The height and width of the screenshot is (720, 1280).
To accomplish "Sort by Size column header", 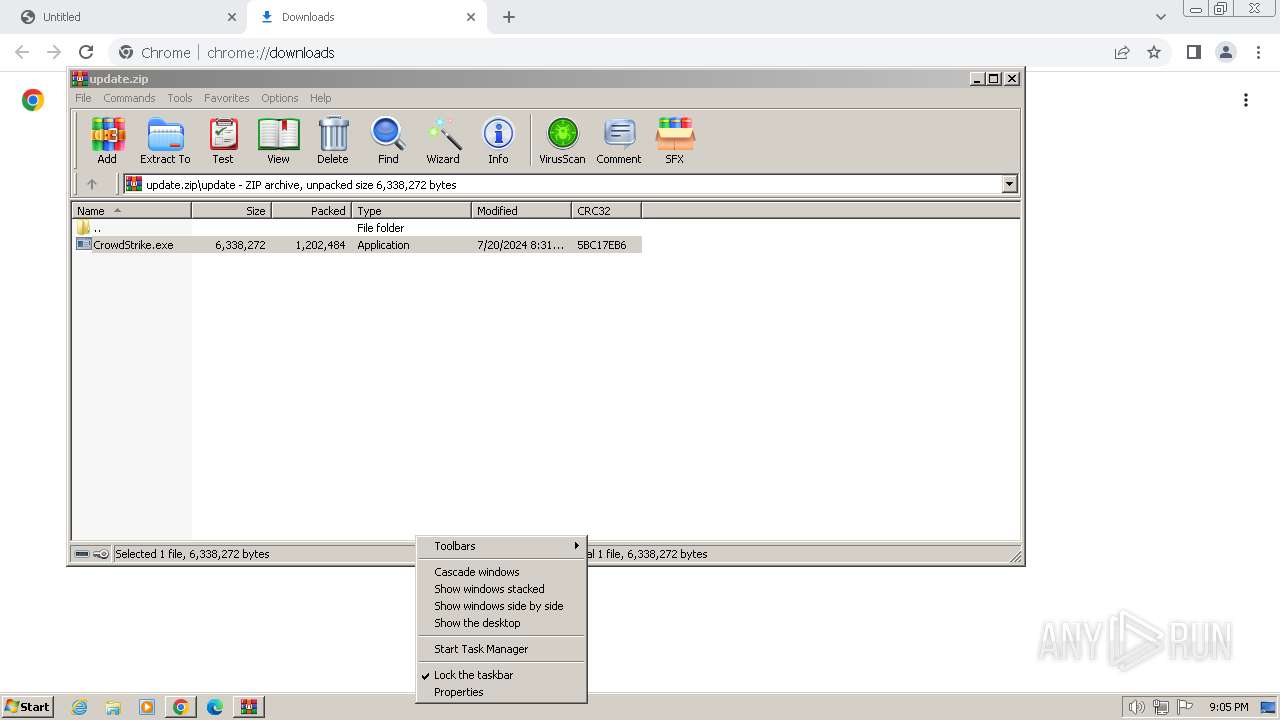I will [x=232, y=211].
